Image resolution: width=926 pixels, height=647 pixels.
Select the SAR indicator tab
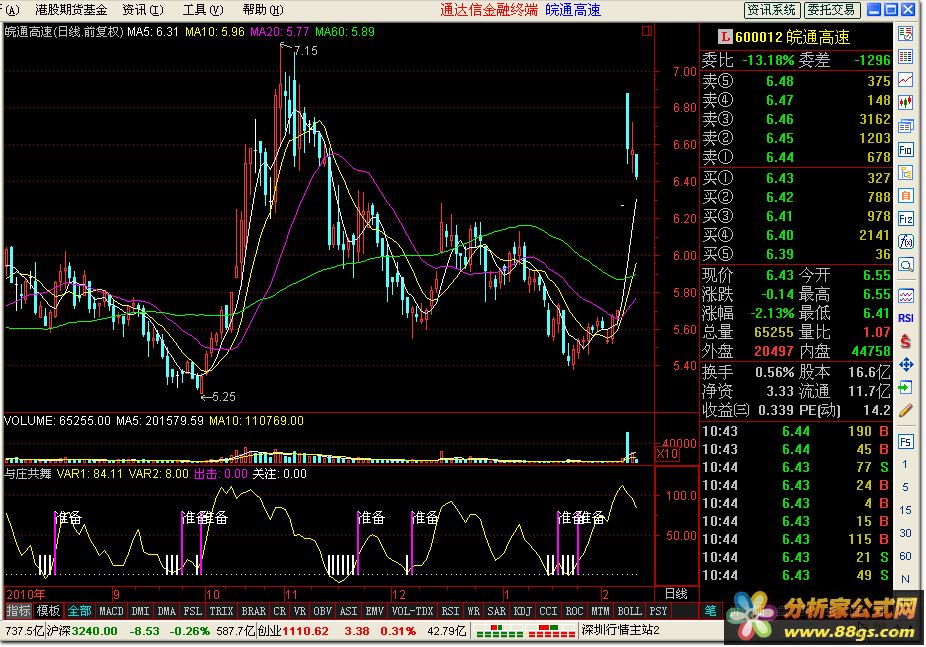[x=496, y=611]
